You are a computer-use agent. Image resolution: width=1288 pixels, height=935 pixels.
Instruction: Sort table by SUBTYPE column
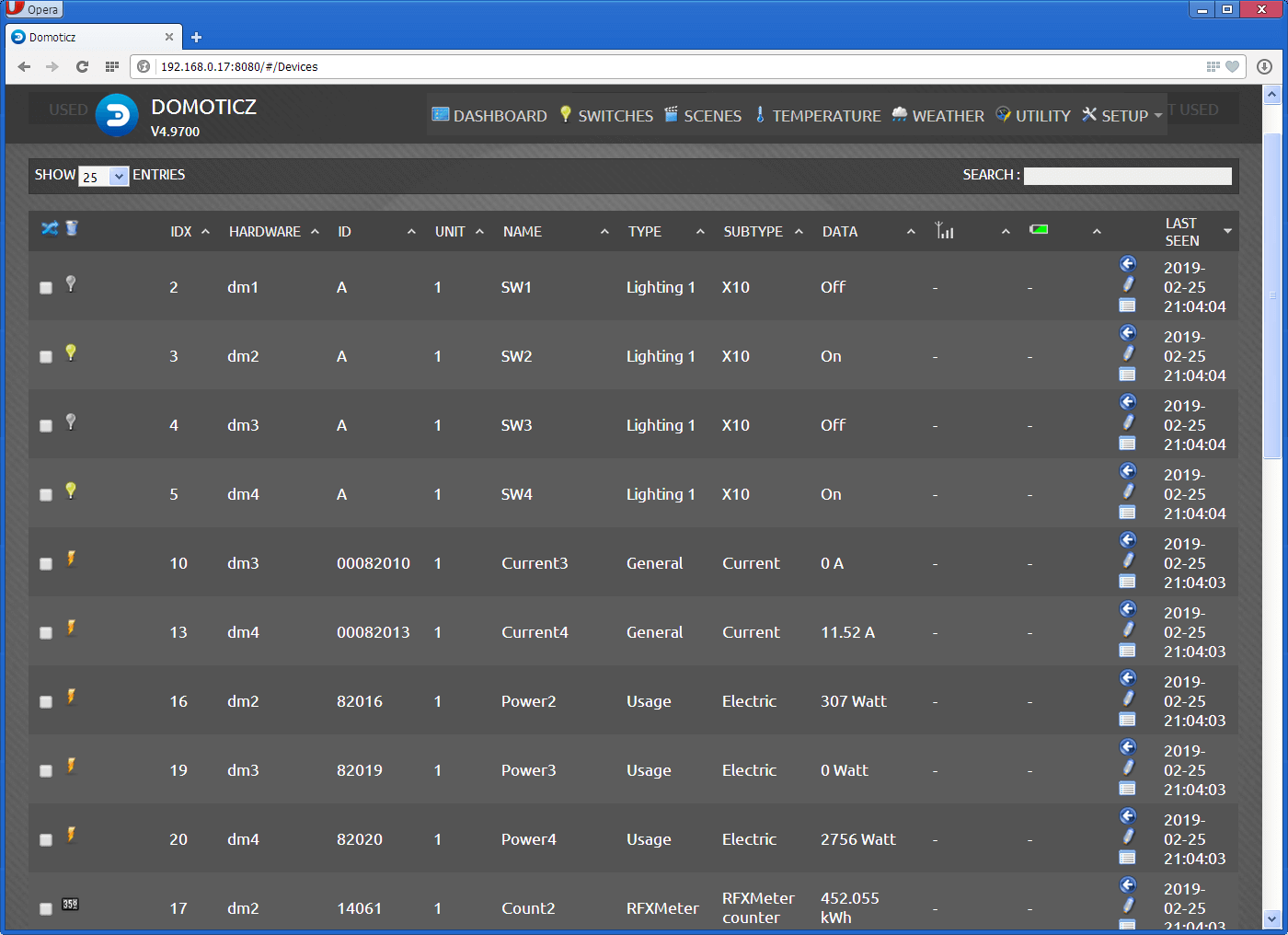pos(764,232)
